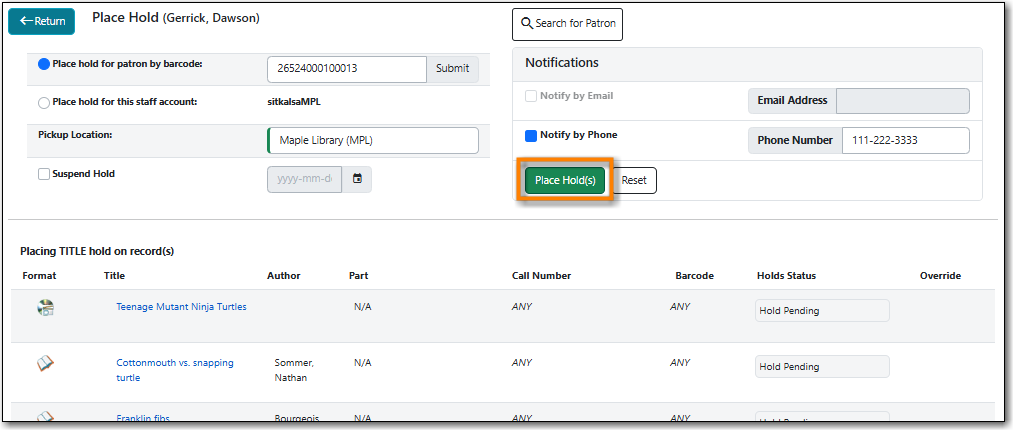Select Place hold for this staff account
This screenshot has height=430, width=1013.
(44, 102)
